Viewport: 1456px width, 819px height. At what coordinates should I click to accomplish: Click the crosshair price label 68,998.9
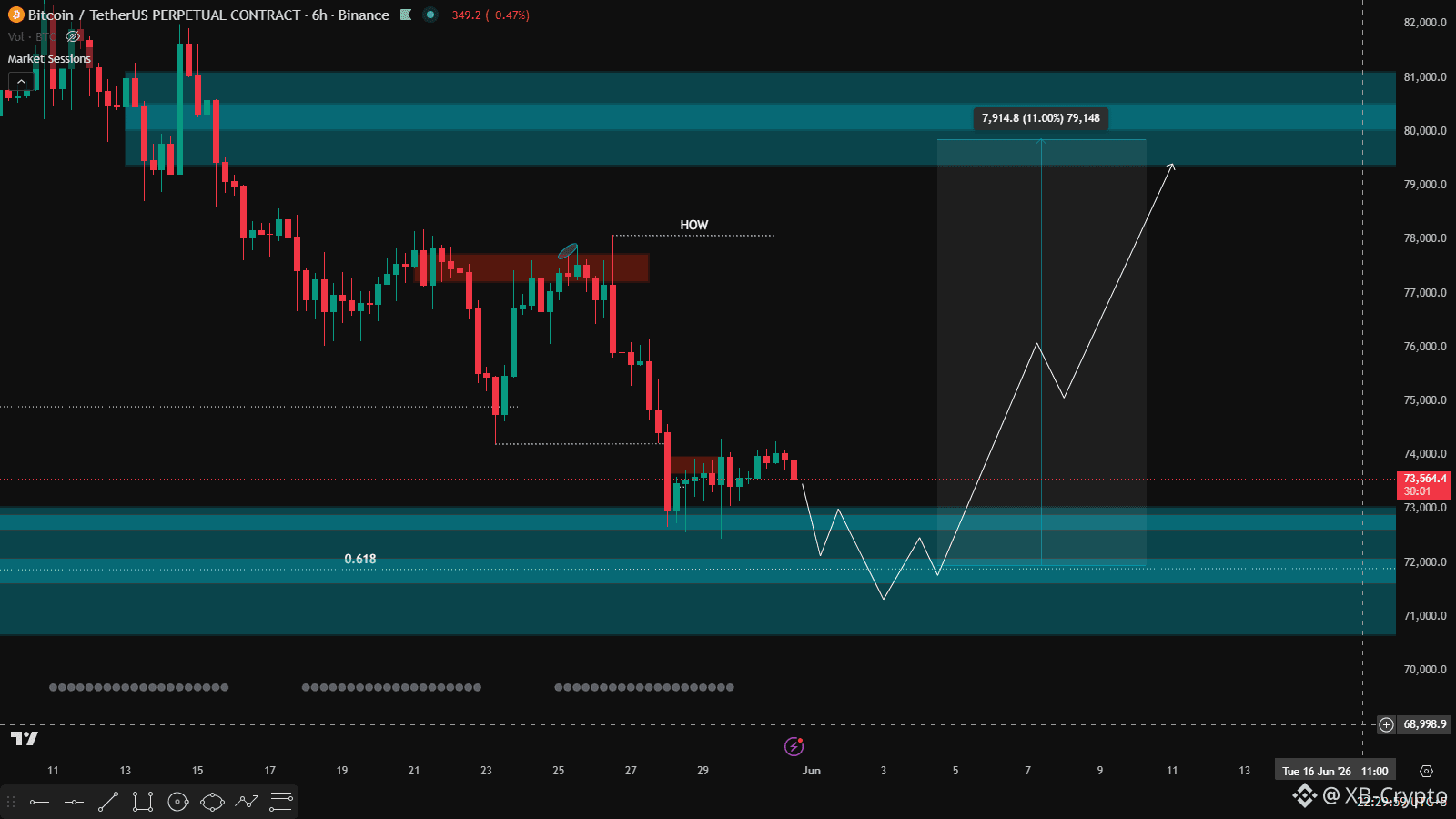point(1424,724)
